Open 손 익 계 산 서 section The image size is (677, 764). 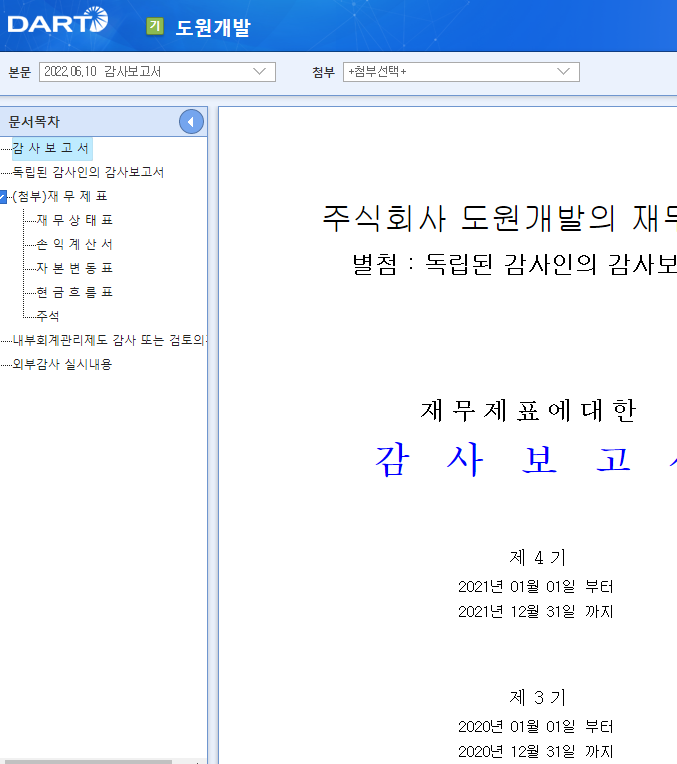point(75,244)
